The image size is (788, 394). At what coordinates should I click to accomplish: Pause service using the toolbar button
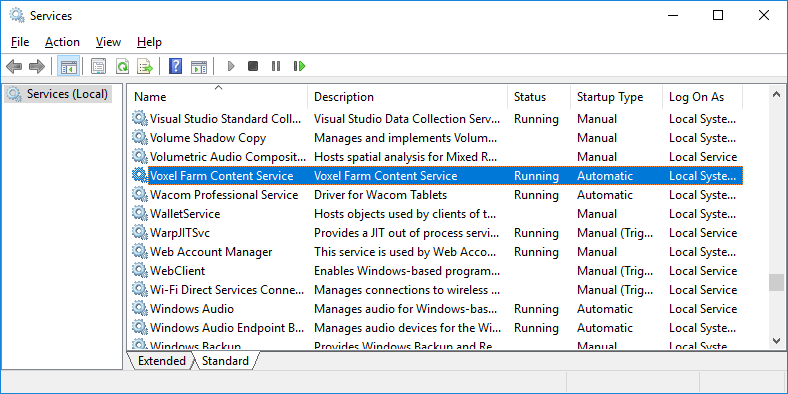pos(275,66)
